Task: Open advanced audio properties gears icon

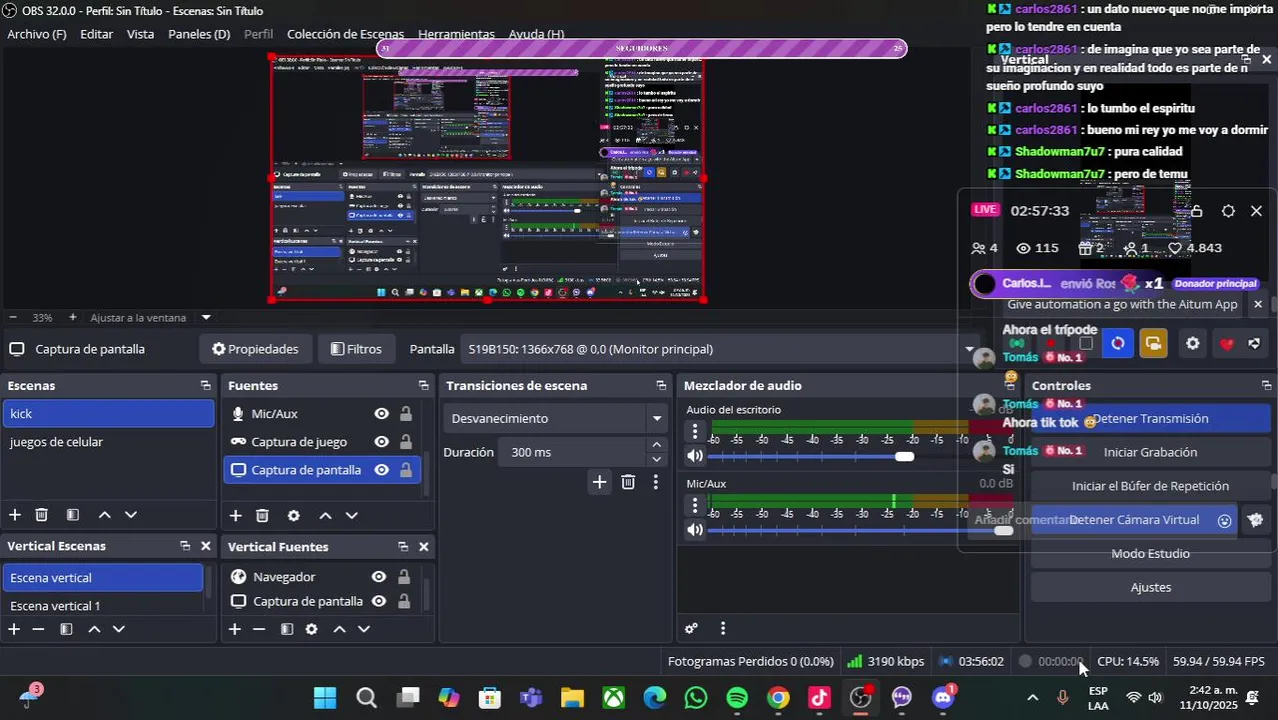Action: [691, 628]
